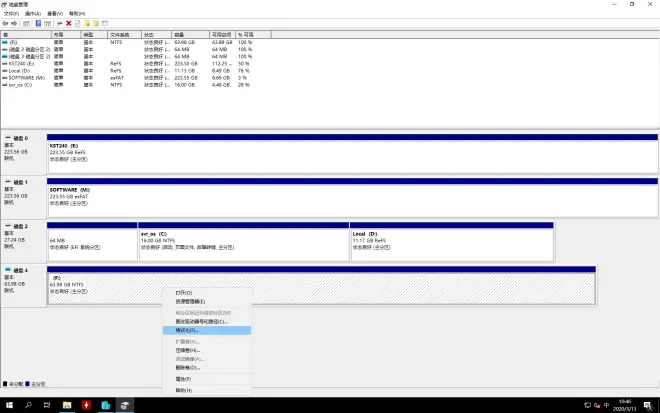Sort by the 布局 column header
Image resolution: width=660 pixels, height=413 pixels.
click(x=66, y=35)
